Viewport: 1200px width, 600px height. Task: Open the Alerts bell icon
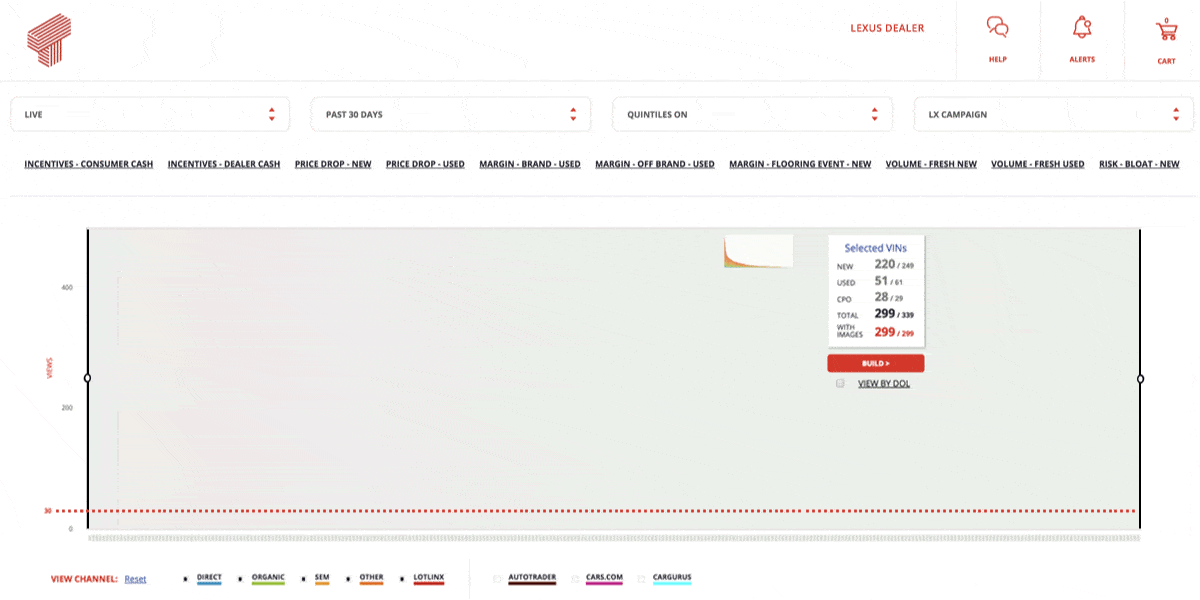tap(1081, 28)
